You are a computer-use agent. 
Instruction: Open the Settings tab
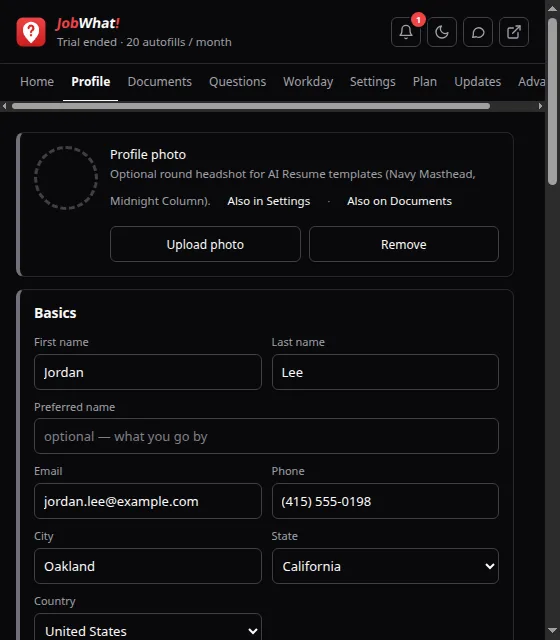click(x=373, y=82)
